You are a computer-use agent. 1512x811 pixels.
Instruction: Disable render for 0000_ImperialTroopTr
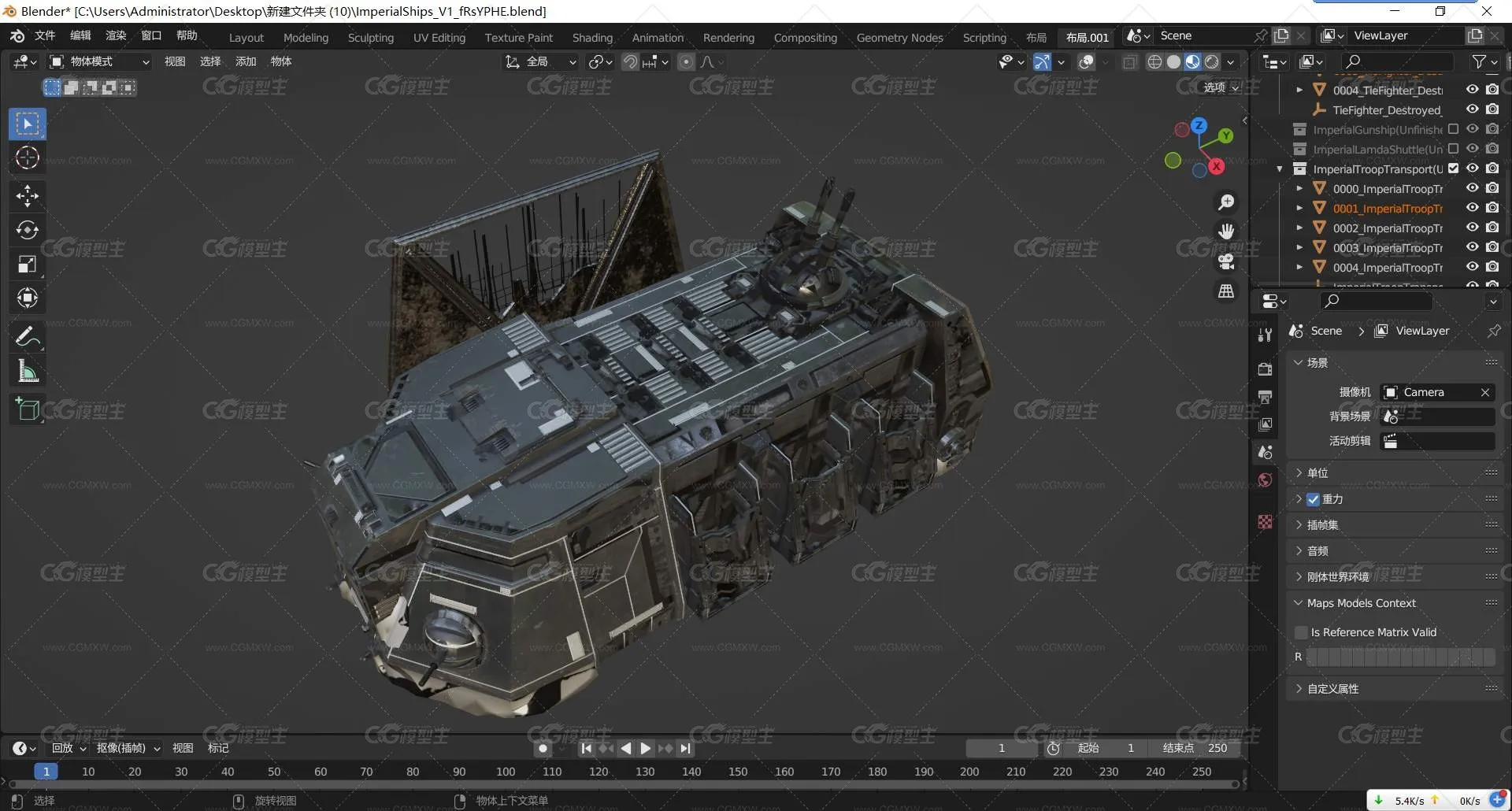pyautogui.click(x=1492, y=188)
